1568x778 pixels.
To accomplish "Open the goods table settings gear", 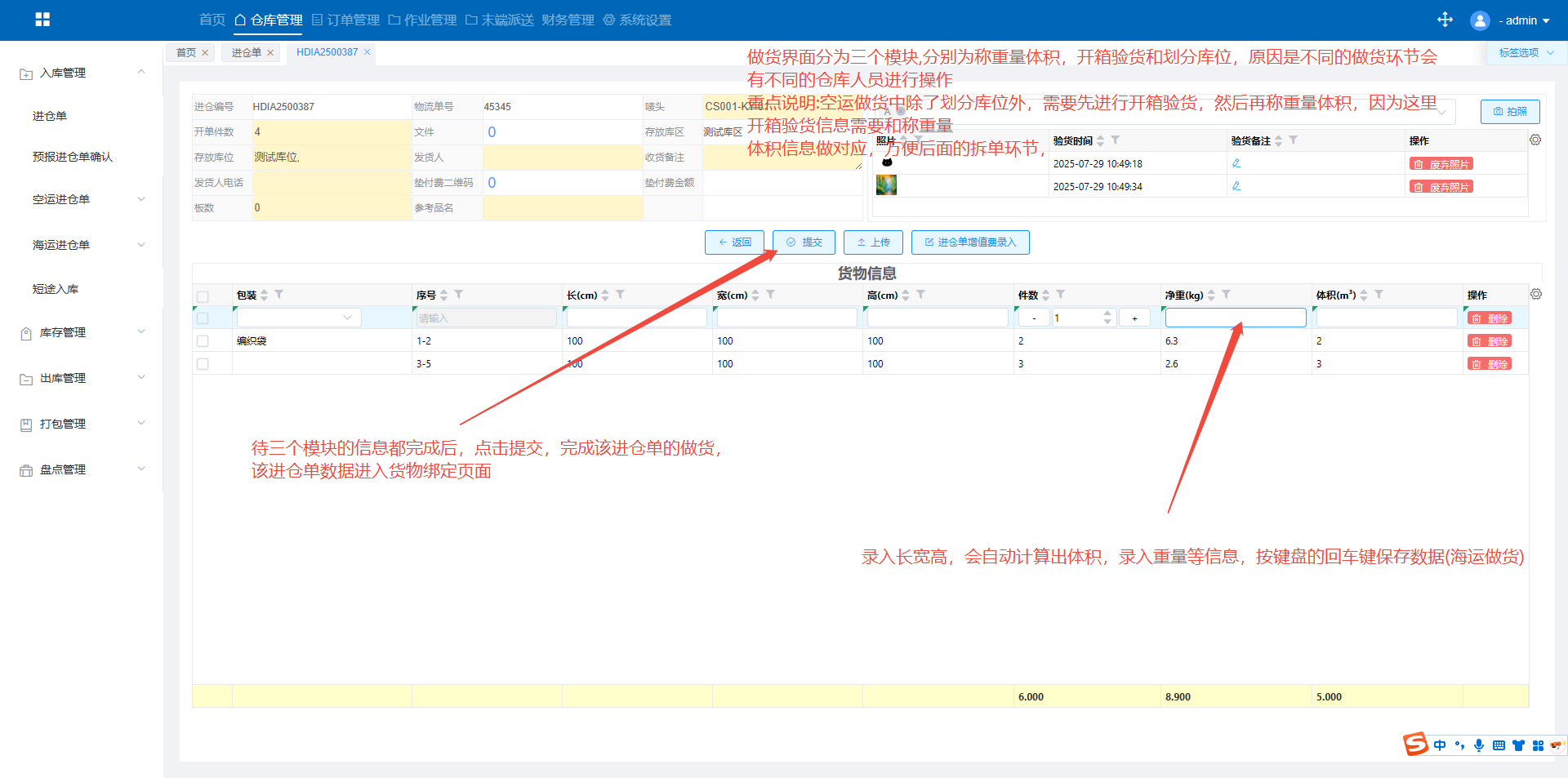I will click(x=1536, y=295).
